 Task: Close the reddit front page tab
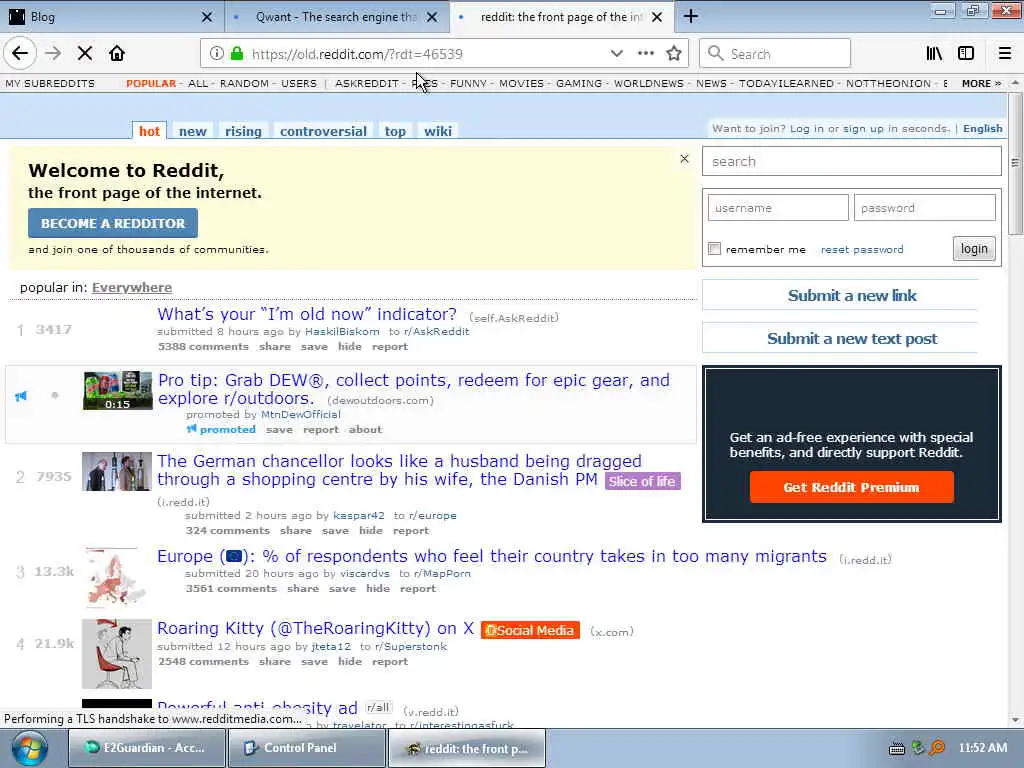tap(657, 17)
